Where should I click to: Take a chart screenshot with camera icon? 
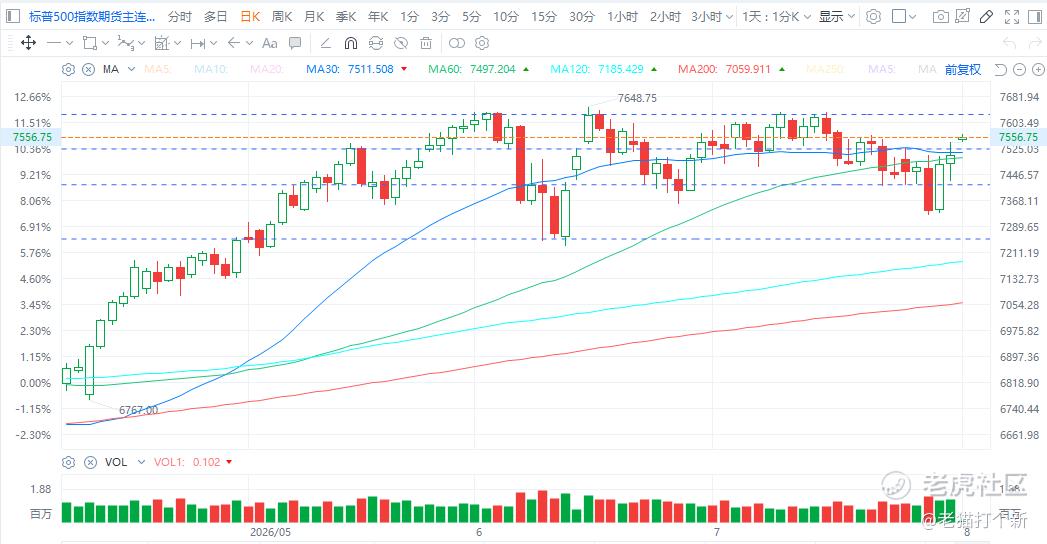940,17
